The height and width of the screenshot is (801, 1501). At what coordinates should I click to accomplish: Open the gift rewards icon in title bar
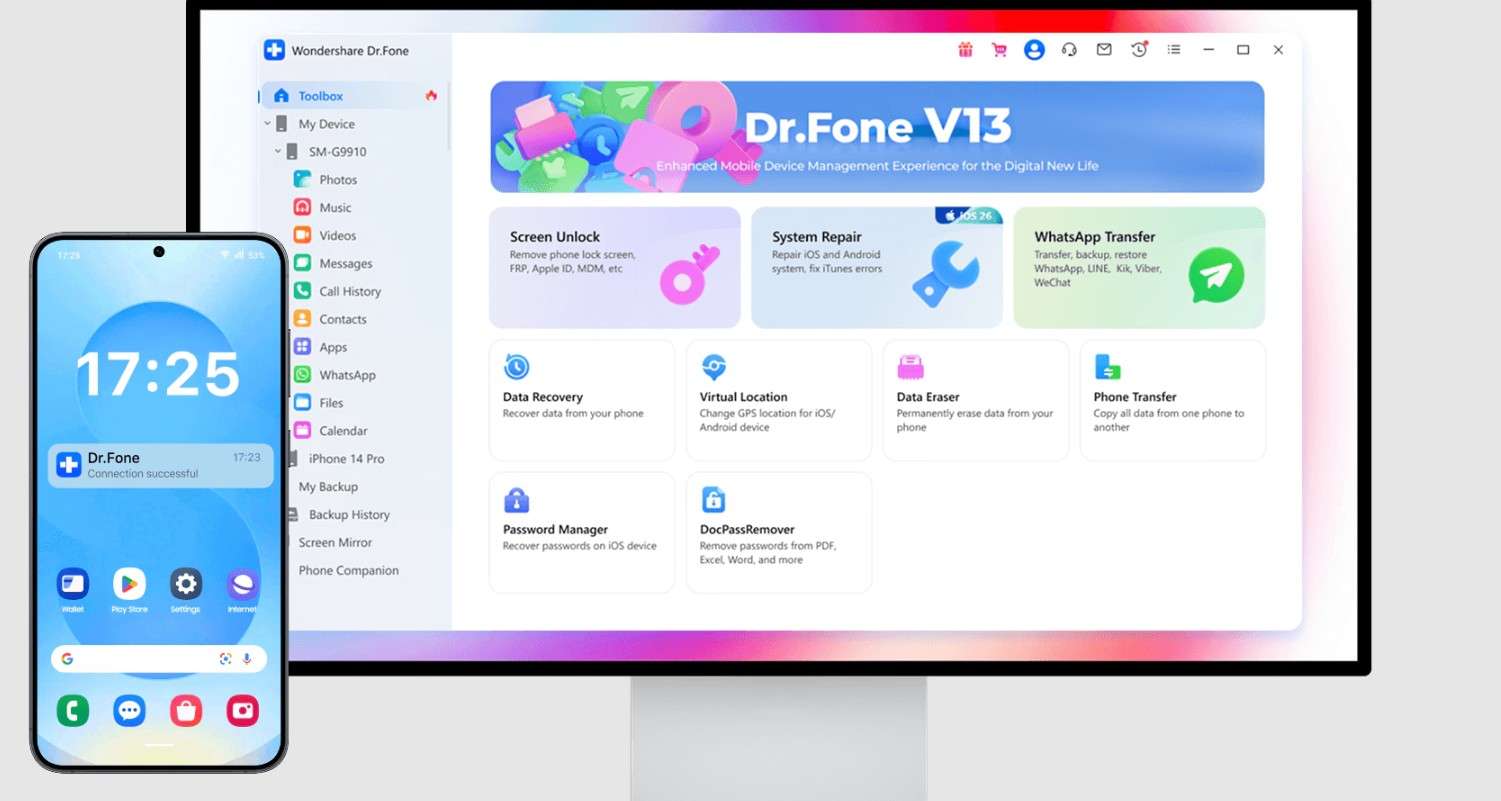pos(965,50)
